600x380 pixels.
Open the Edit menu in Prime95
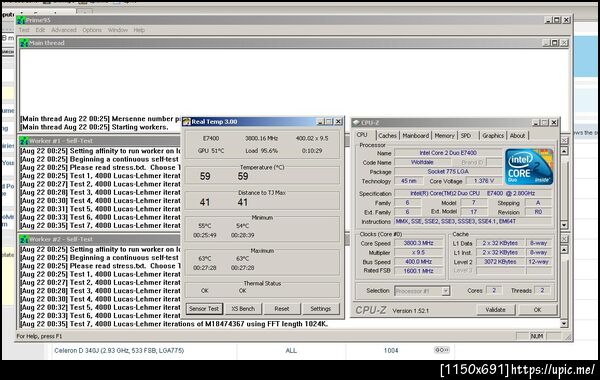pos(40,30)
